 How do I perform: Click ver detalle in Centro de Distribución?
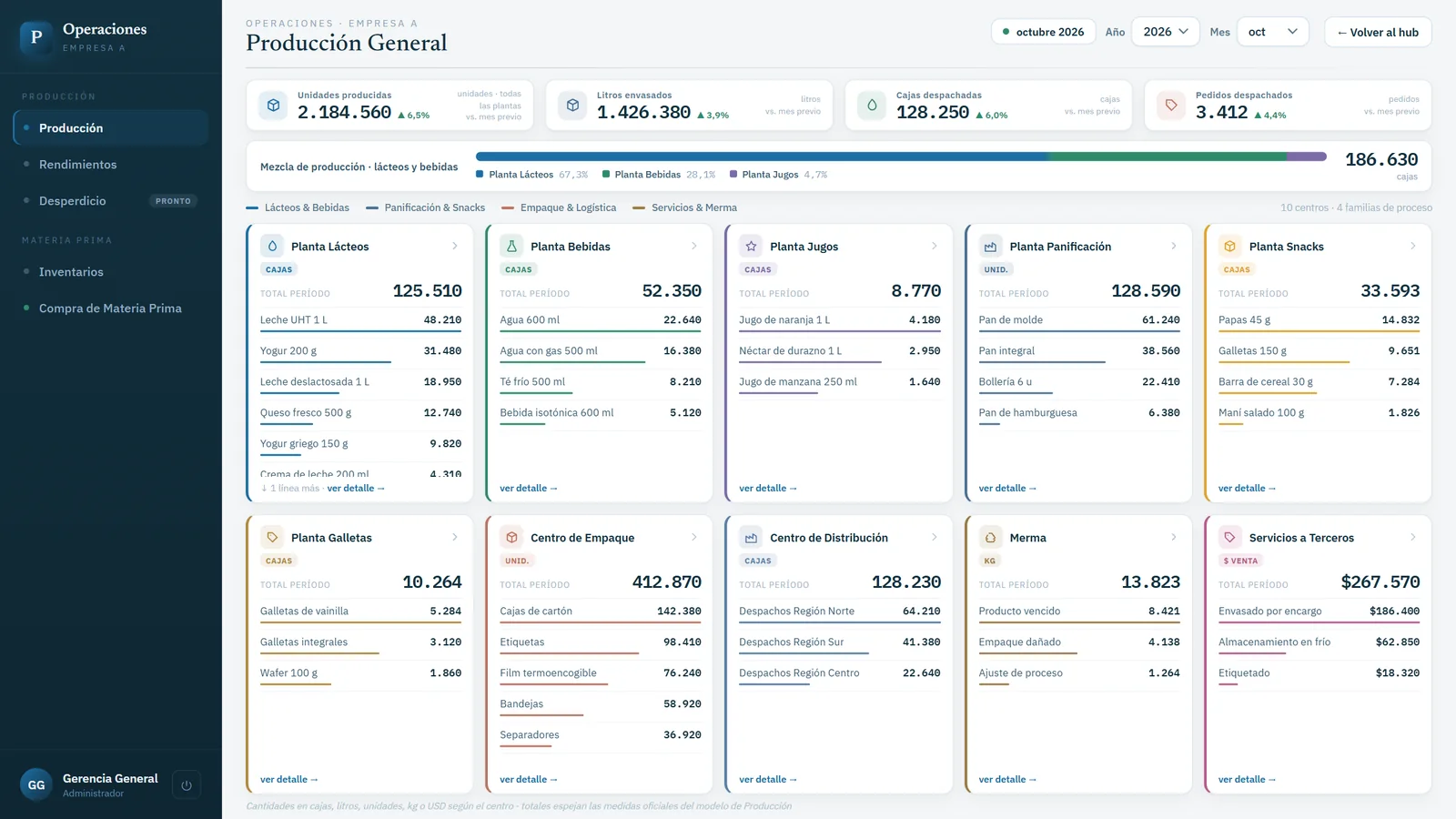tap(768, 780)
